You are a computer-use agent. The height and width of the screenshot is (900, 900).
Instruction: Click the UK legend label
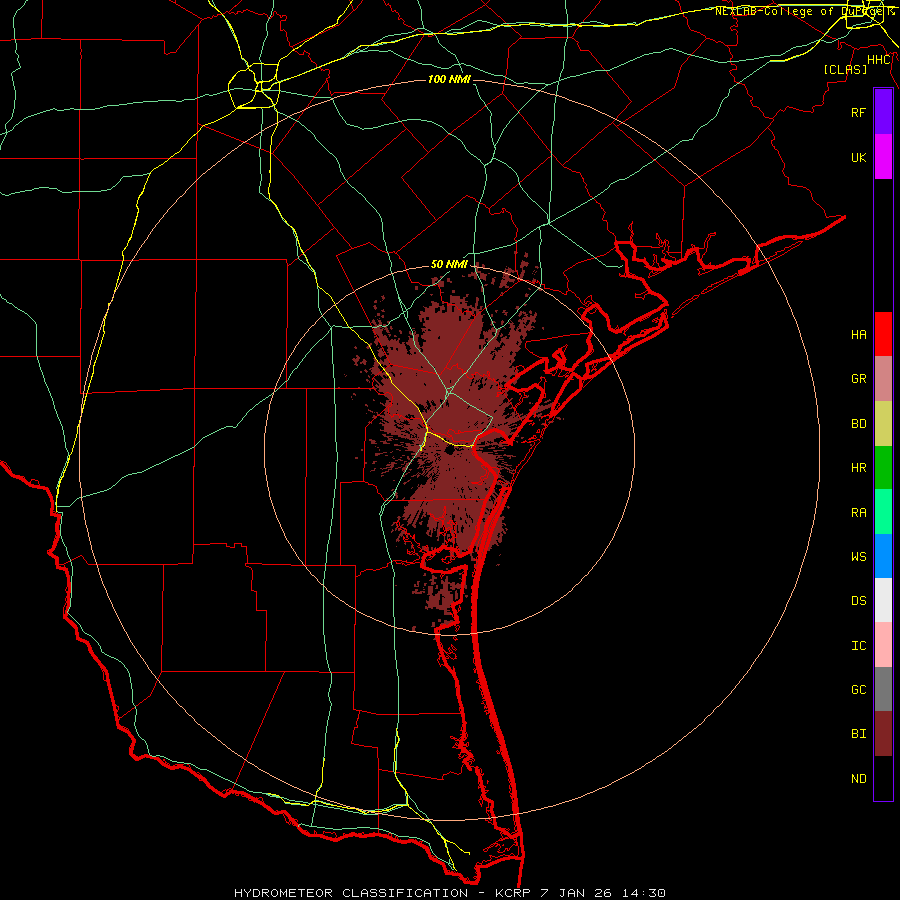click(x=859, y=157)
